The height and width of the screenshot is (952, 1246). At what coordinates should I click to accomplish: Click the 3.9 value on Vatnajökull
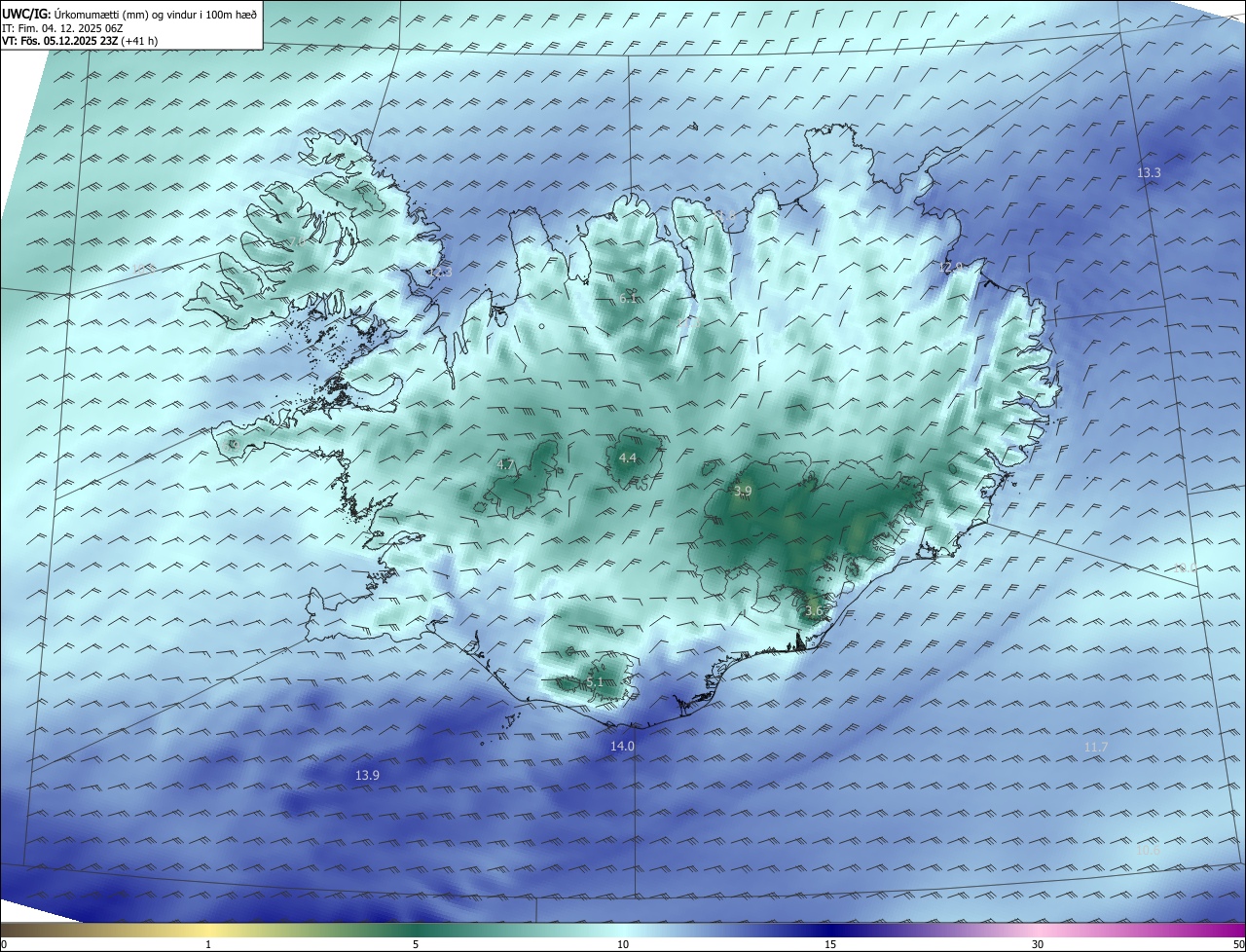click(743, 492)
